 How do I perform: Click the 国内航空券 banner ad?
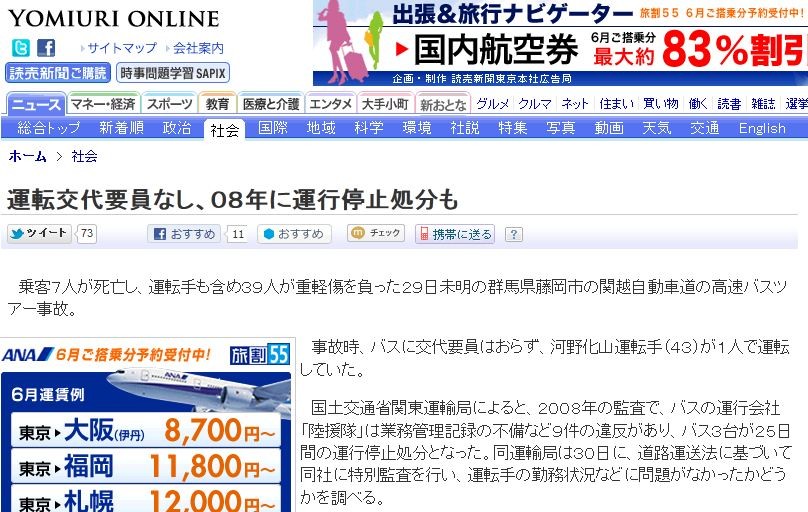(x=560, y=43)
